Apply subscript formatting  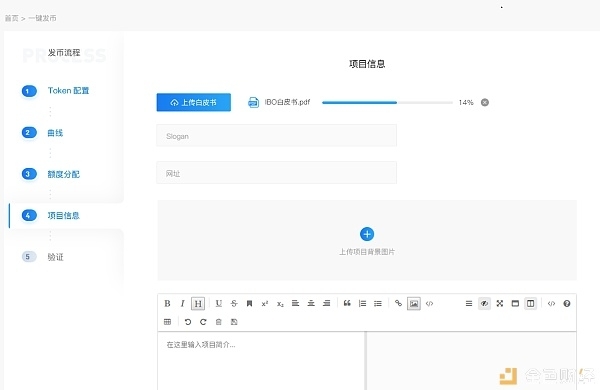[x=280, y=304]
